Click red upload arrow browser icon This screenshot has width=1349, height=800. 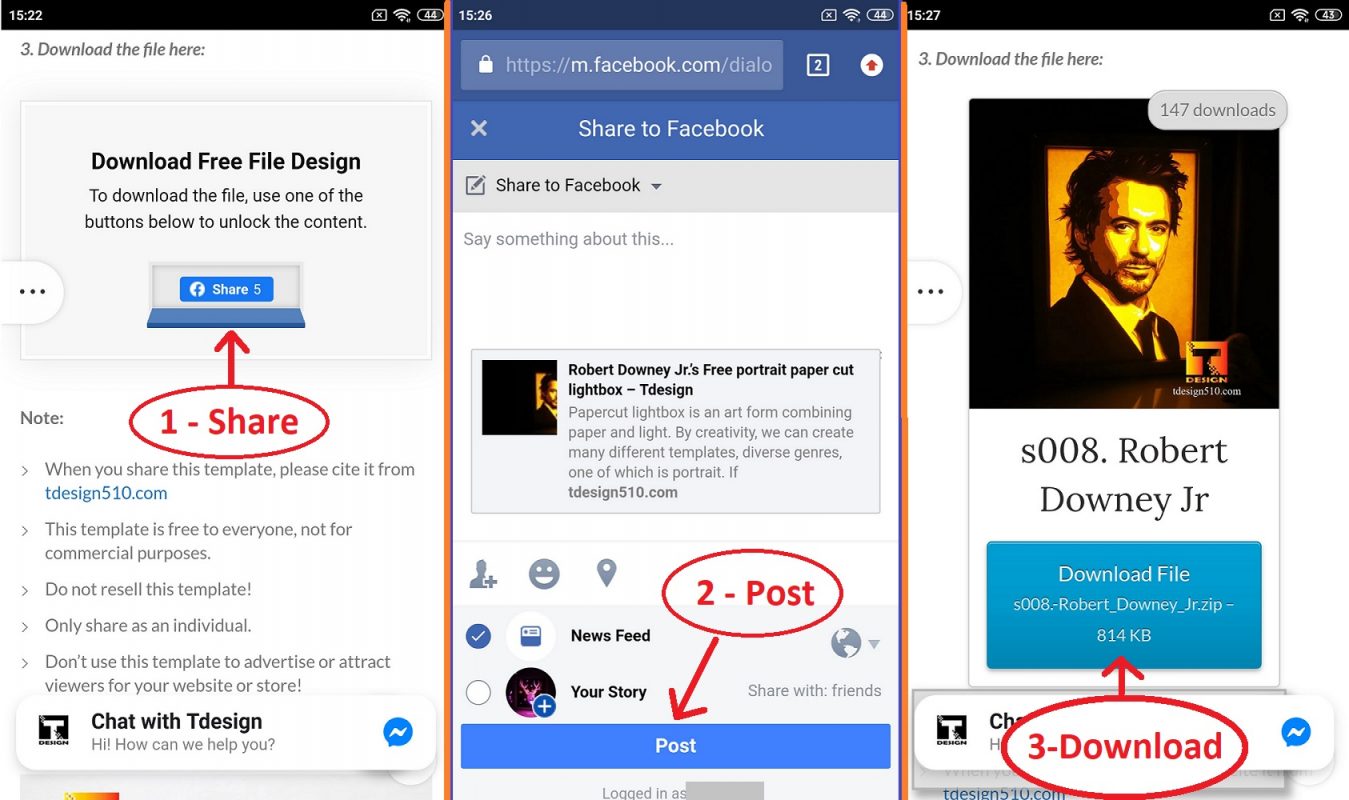[x=872, y=65]
